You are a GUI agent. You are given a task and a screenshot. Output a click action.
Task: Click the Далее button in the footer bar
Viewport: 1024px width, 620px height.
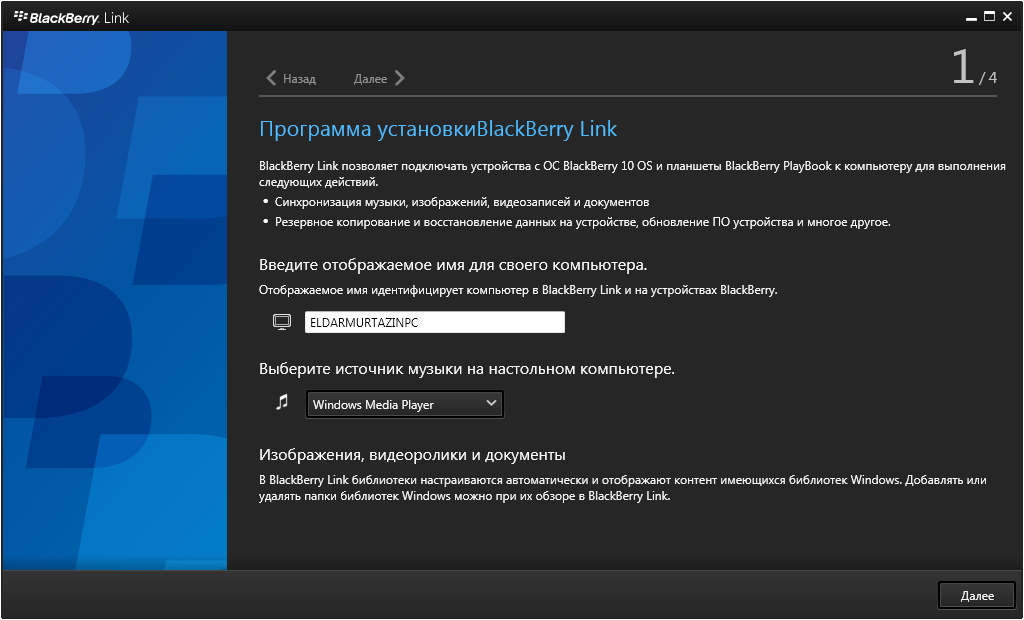pos(977,595)
